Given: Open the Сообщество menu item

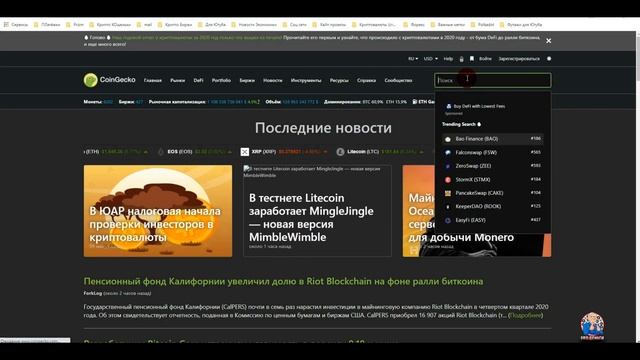Looking at the screenshot, I should pos(398,80).
